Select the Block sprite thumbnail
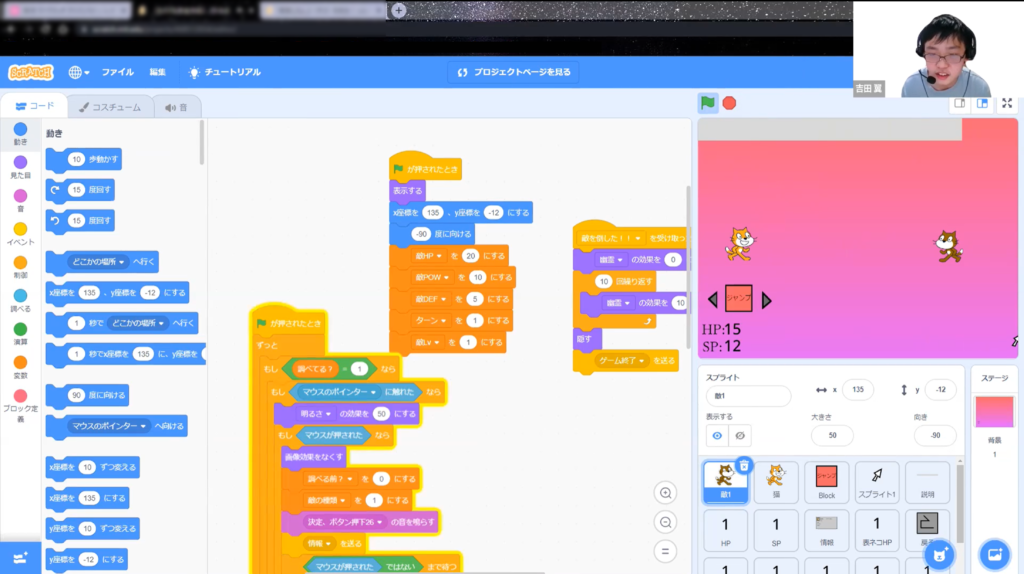Image resolution: width=1024 pixels, height=574 pixels. click(826, 482)
